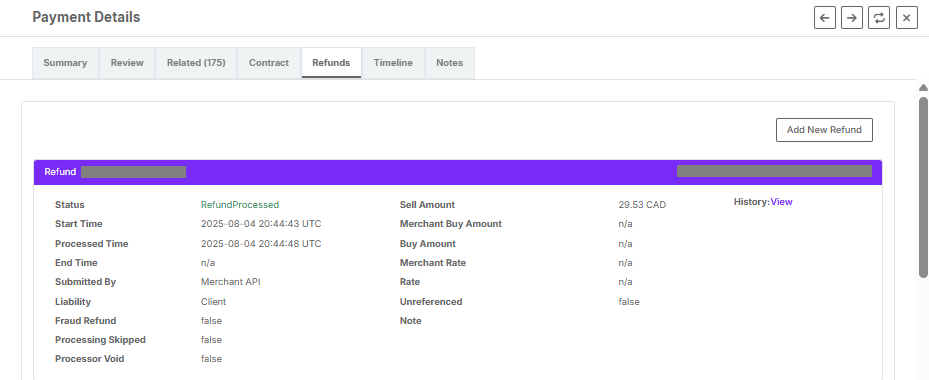Click the Merchant API value
The height and width of the screenshot is (380, 929).
tap(230, 282)
